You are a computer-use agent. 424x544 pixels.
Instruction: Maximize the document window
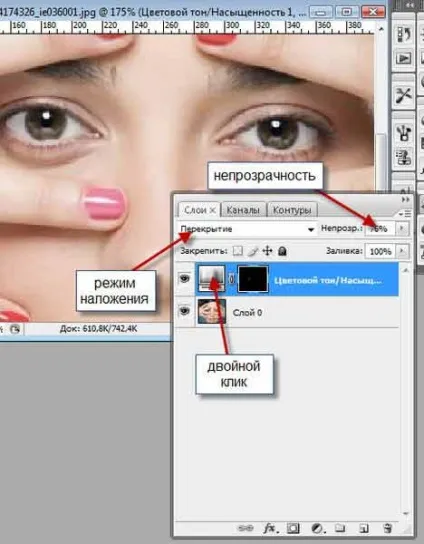(346, 12)
